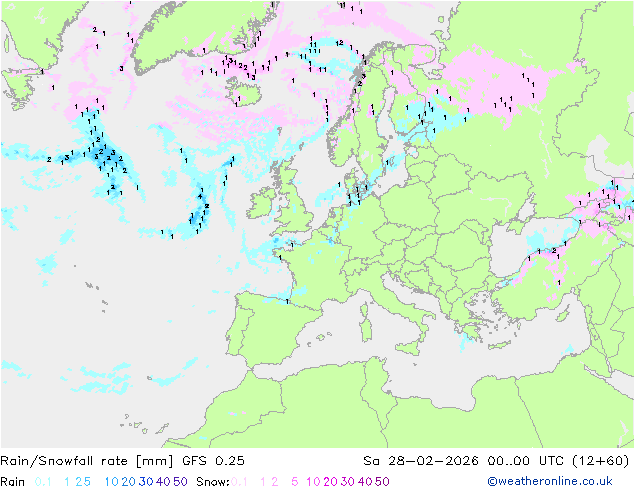Select the Rain legend value 50
This screenshot has width=634, height=490.
tap(180, 482)
